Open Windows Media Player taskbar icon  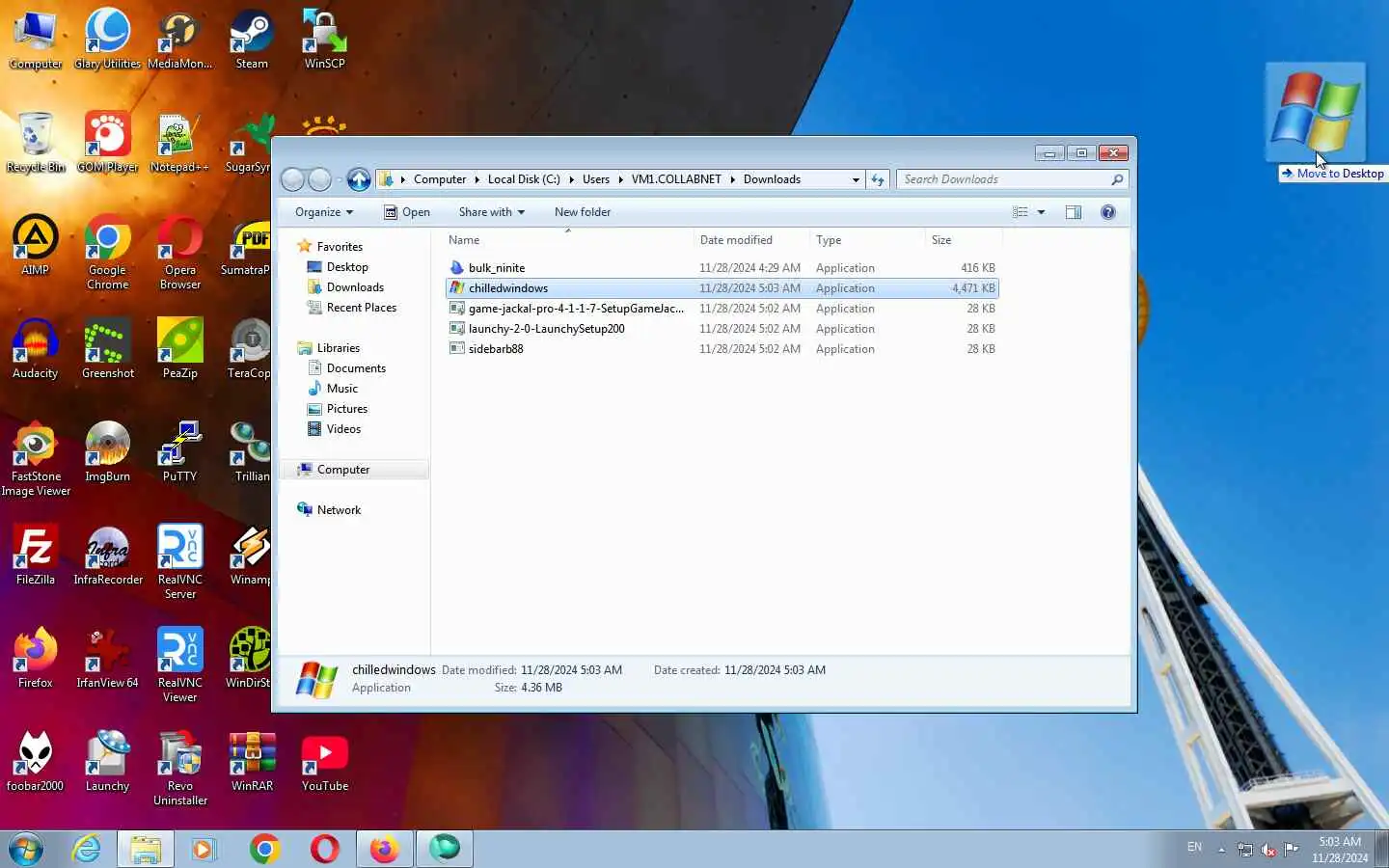tap(204, 850)
